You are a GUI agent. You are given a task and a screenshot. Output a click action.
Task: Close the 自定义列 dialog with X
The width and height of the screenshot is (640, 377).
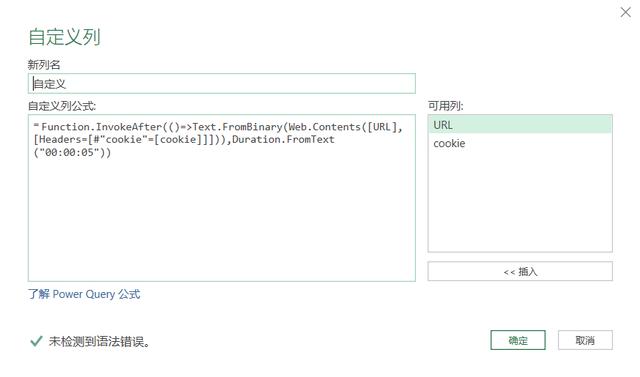pos(625,12)
